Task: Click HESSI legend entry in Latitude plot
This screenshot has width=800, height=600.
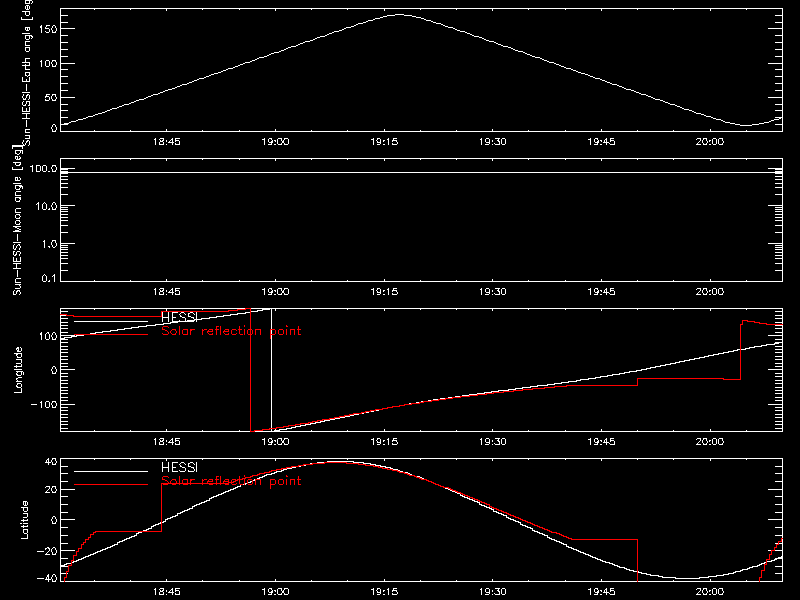Action: click(x=179, y=467)
